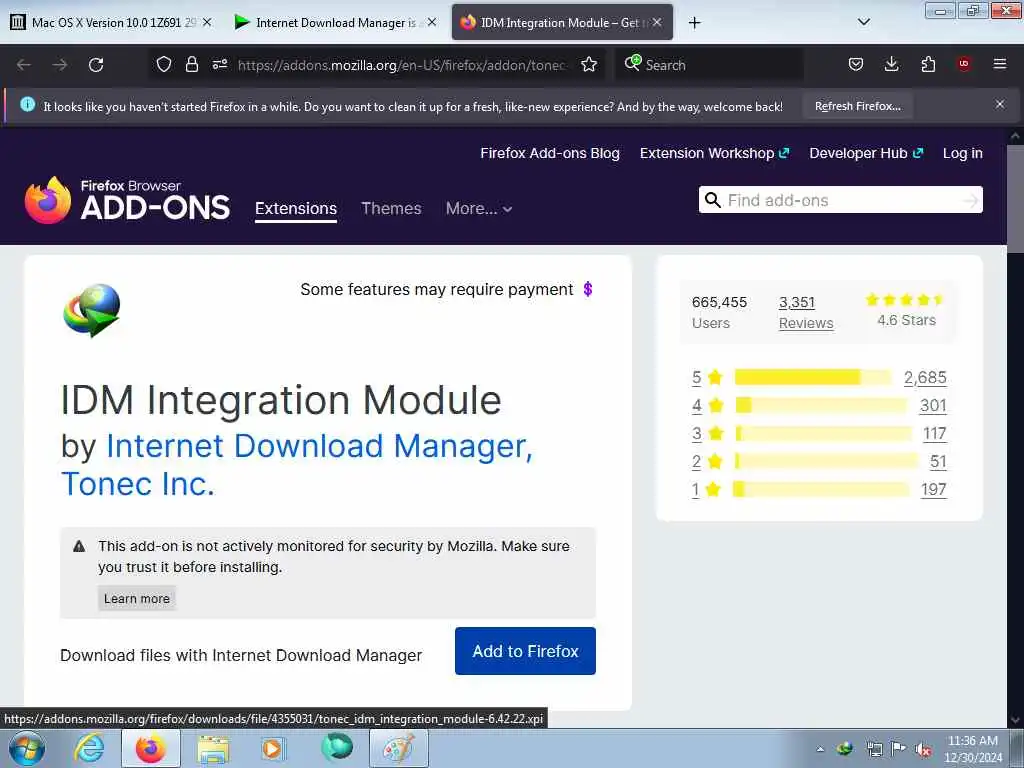Click Log in link

(x=963, y=153)
